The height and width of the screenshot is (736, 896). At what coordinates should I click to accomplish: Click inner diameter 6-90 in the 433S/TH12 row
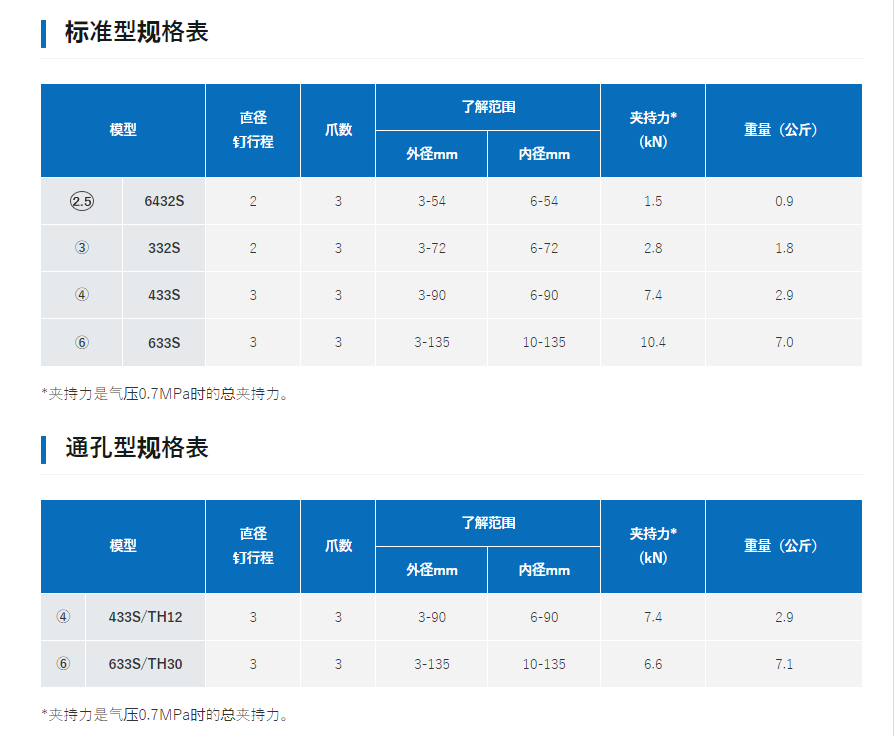click(x=544, y=617)
